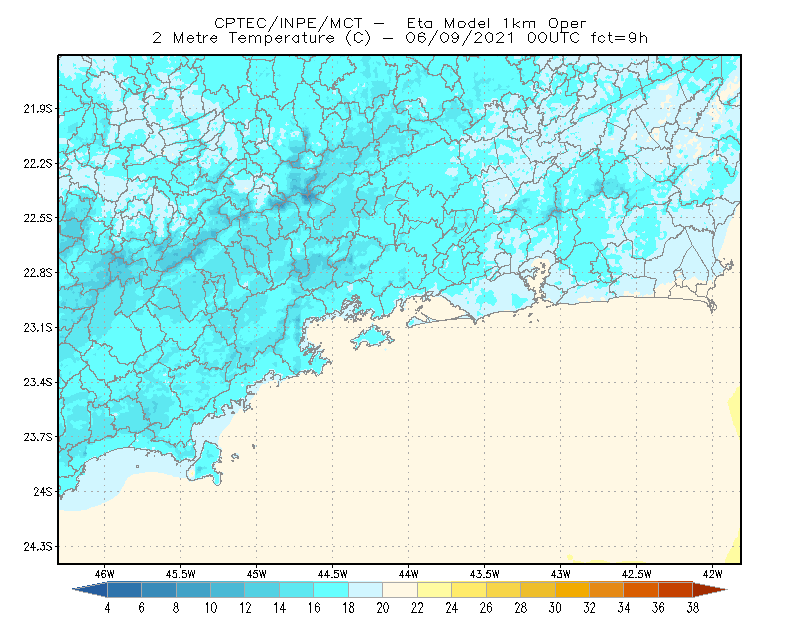Select the 8–10 colorbar segment

click(x=193, y=589)
